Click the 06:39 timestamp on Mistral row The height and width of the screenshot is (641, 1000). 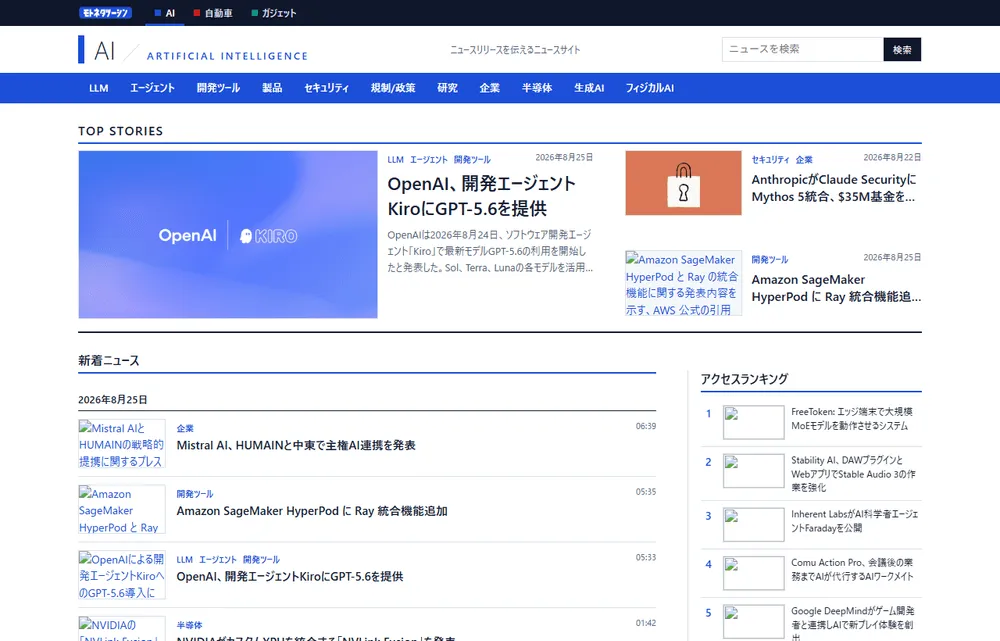(x=645, y=426)
